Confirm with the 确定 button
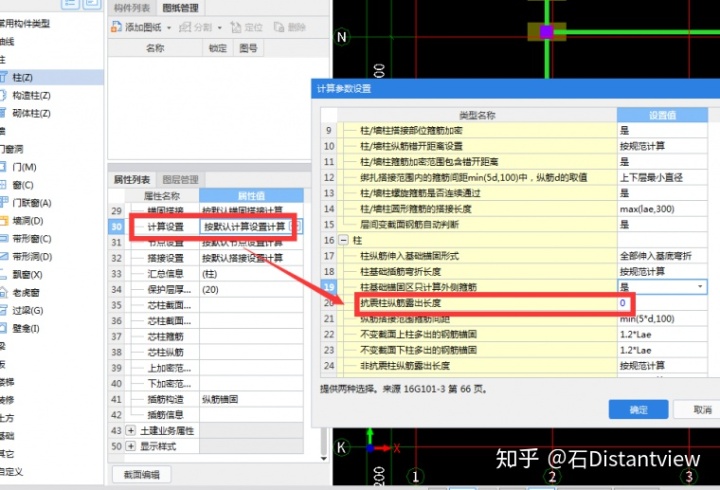The width and height of the screenshot is (720, 490). click(x=638, y=409)
